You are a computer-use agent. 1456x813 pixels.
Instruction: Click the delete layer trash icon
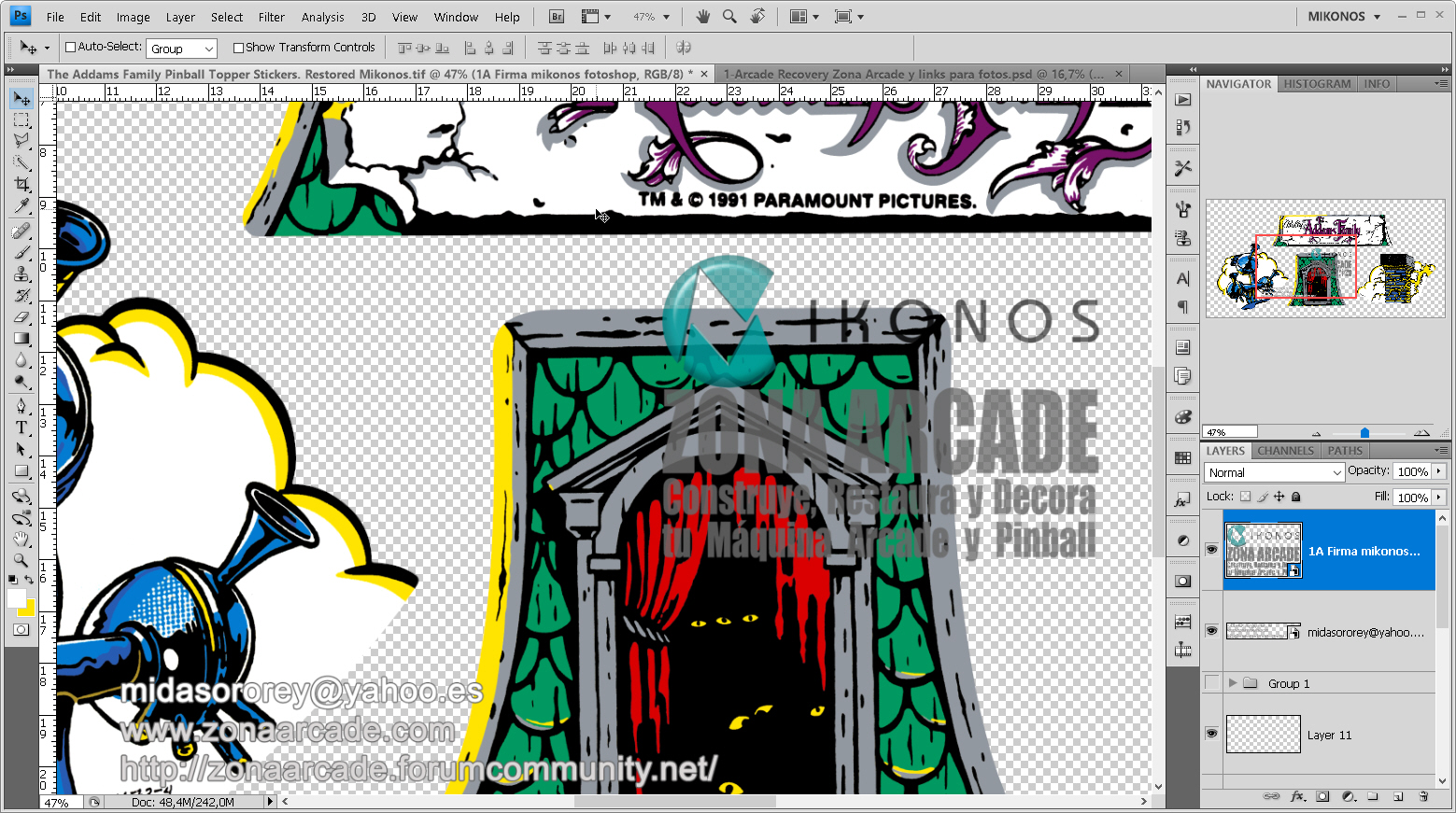pos(1423,796)
